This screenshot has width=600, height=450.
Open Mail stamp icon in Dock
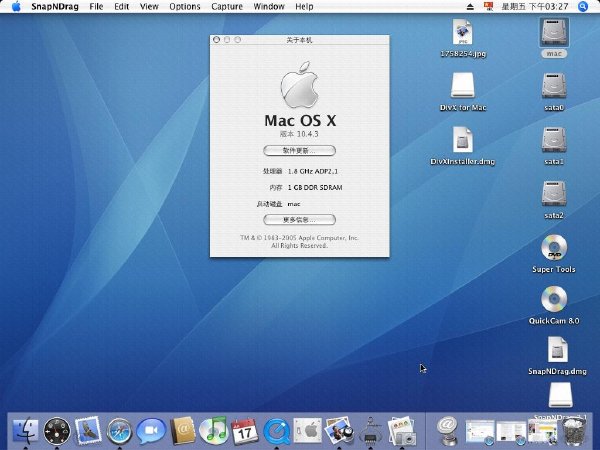click(88, 430)
